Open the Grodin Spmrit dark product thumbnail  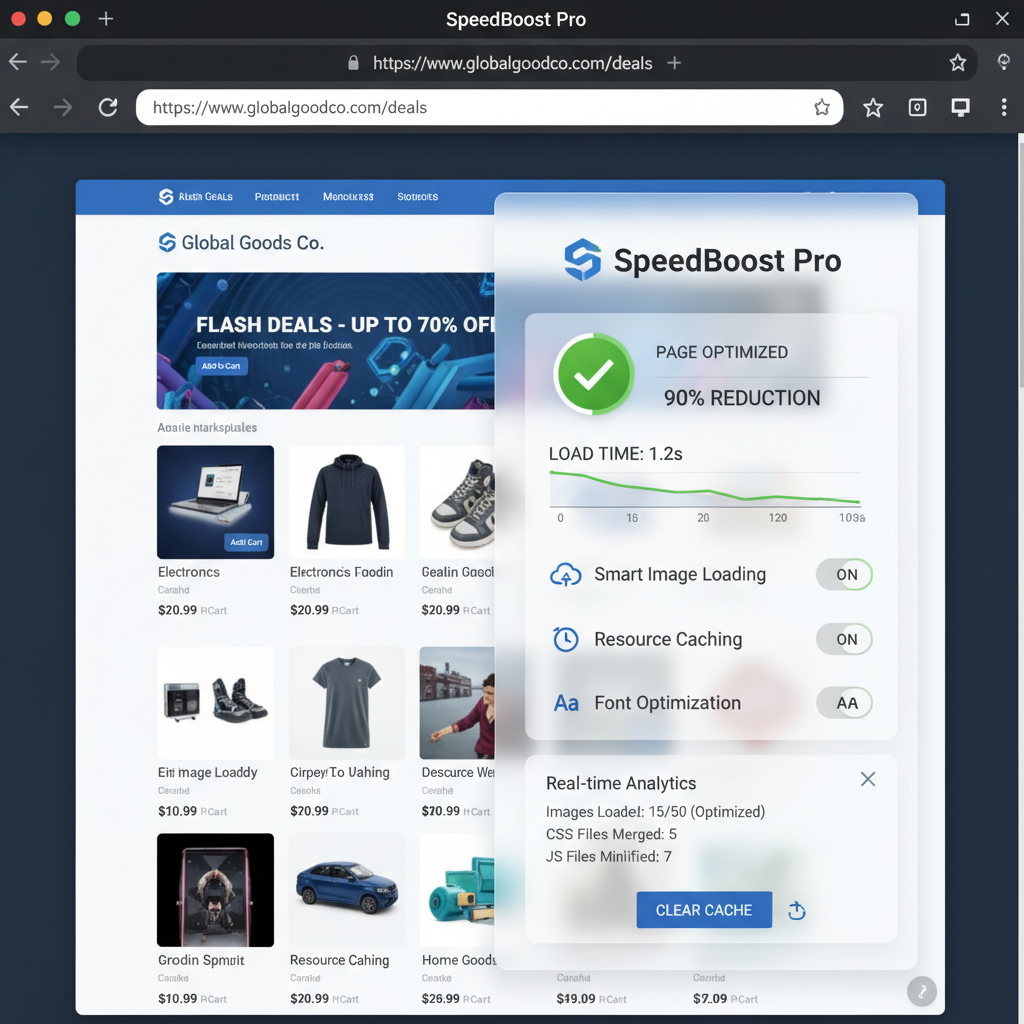coord(216,890)
